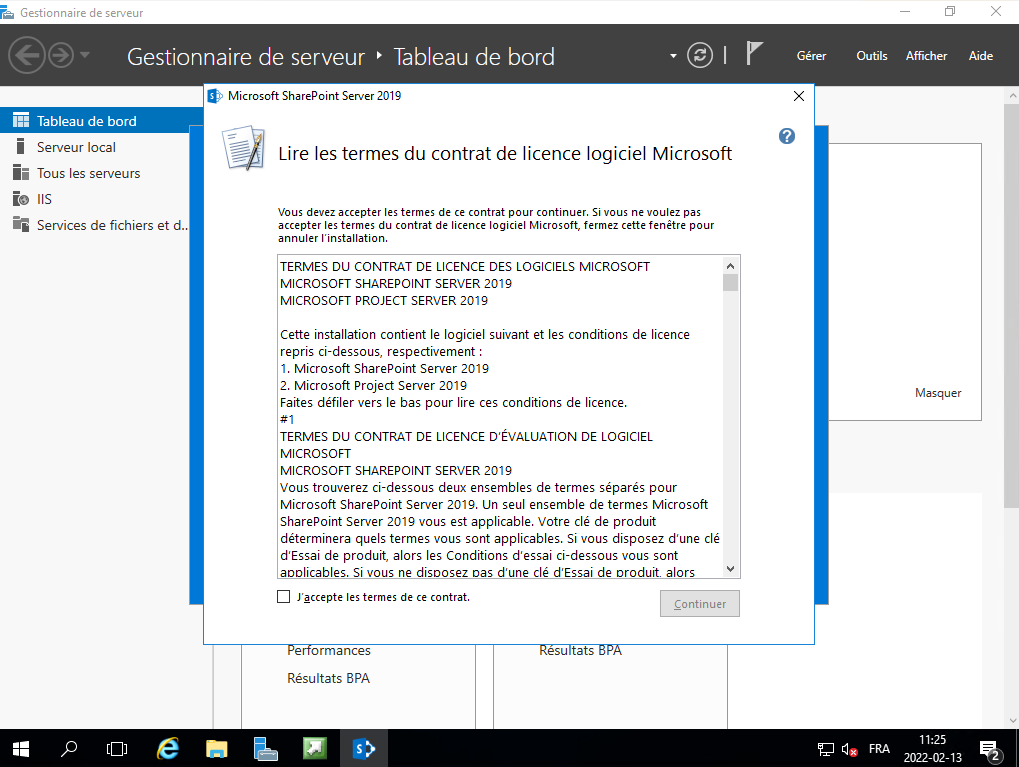Open File Explorer from the taskbar
1019x767 pixels.
coord(217,748)
